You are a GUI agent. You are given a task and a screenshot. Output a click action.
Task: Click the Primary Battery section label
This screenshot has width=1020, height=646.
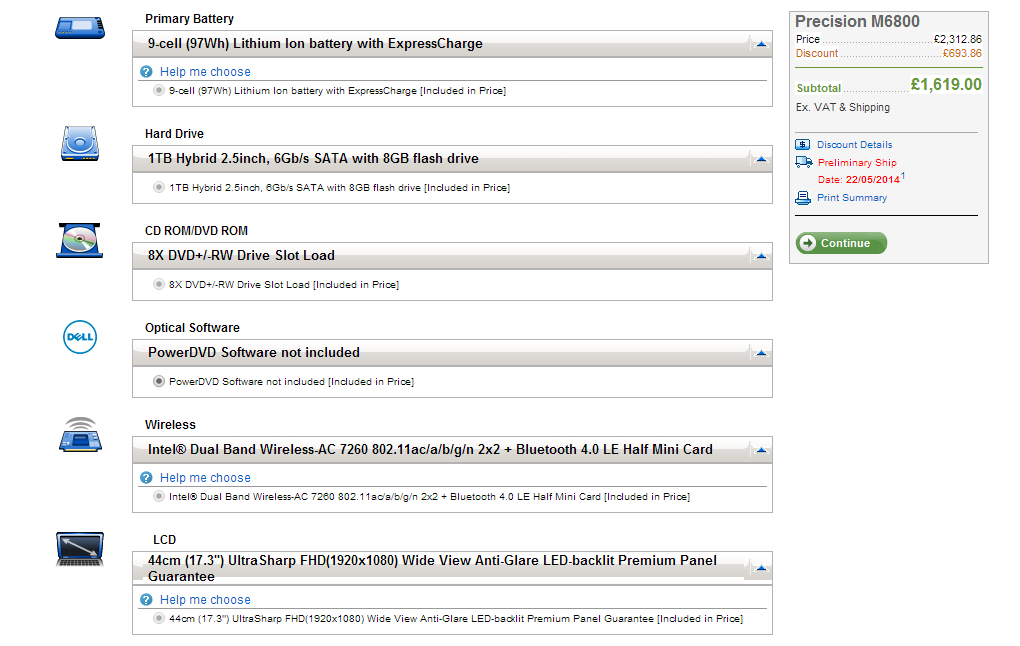(x=189, y=19)
